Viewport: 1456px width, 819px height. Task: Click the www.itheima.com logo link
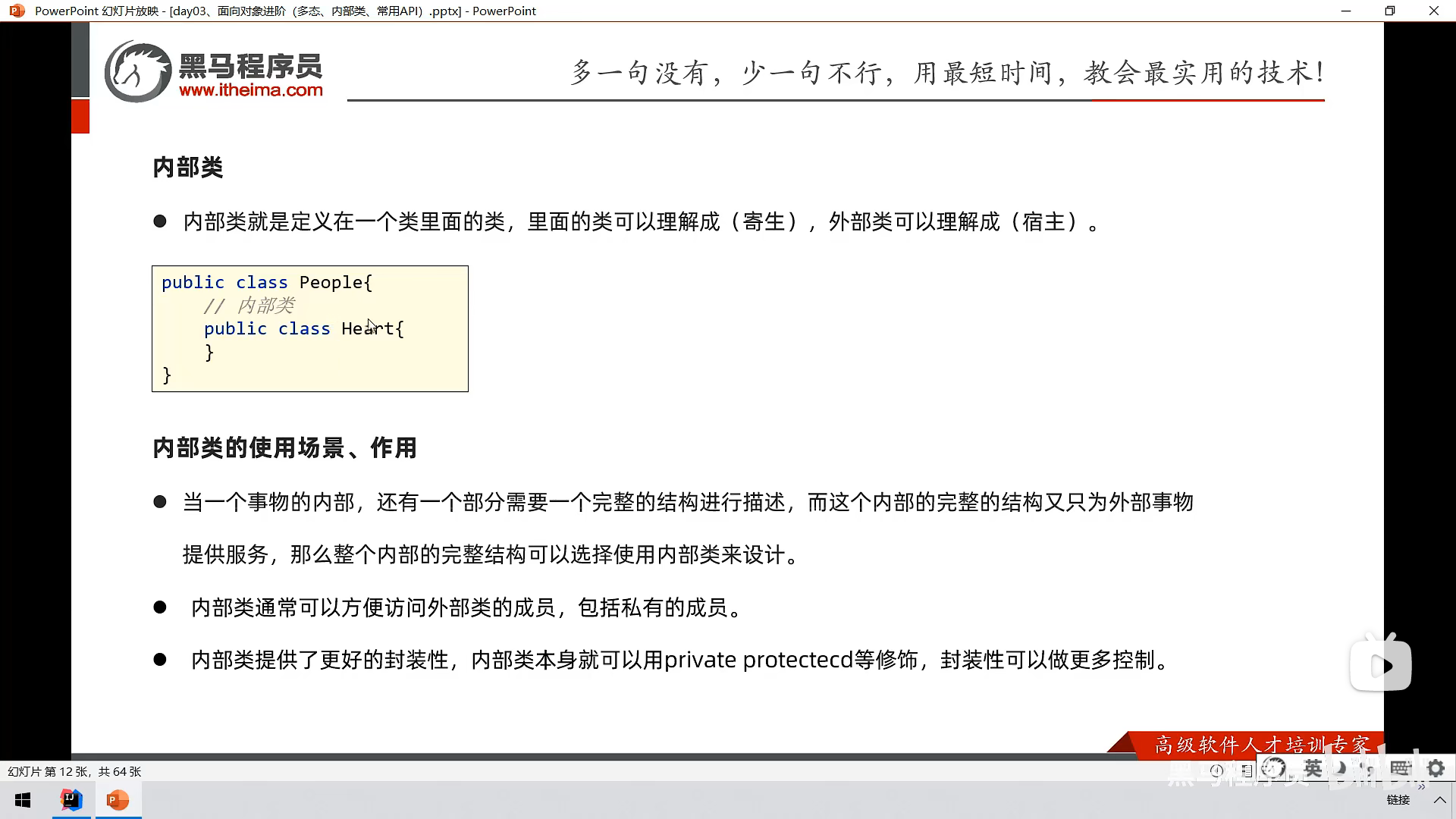click(x=250, y=90)
